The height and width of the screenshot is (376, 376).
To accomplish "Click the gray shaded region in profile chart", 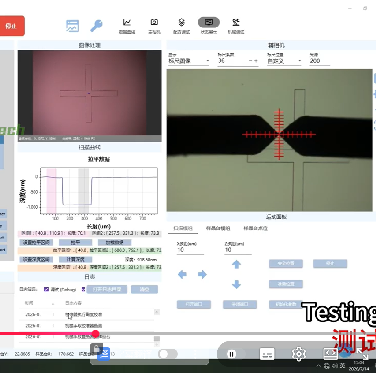I will (84, 191).
